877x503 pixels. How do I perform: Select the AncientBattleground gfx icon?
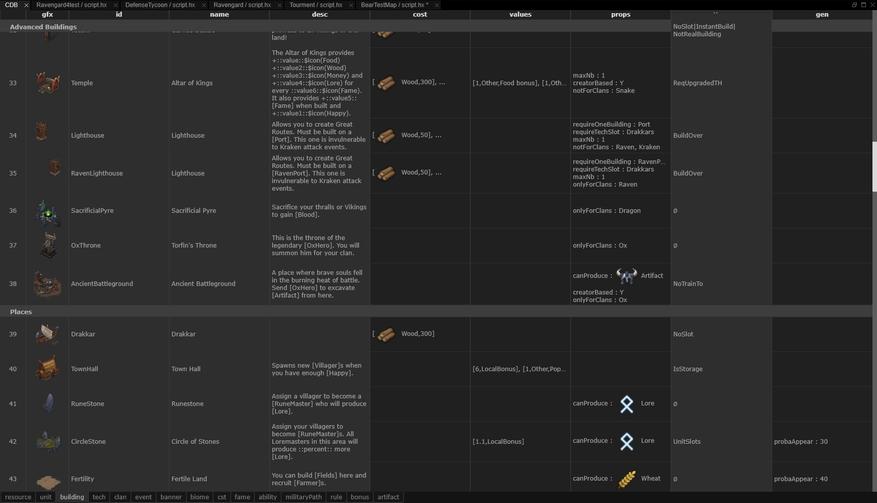click(x=47, y=284)
